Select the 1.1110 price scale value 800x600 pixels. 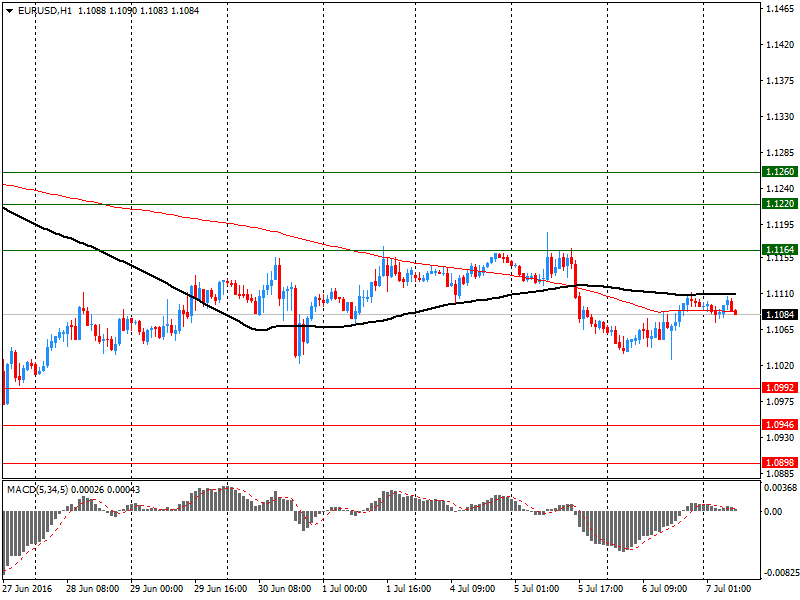pyautogui.click(x=780, y=294)
